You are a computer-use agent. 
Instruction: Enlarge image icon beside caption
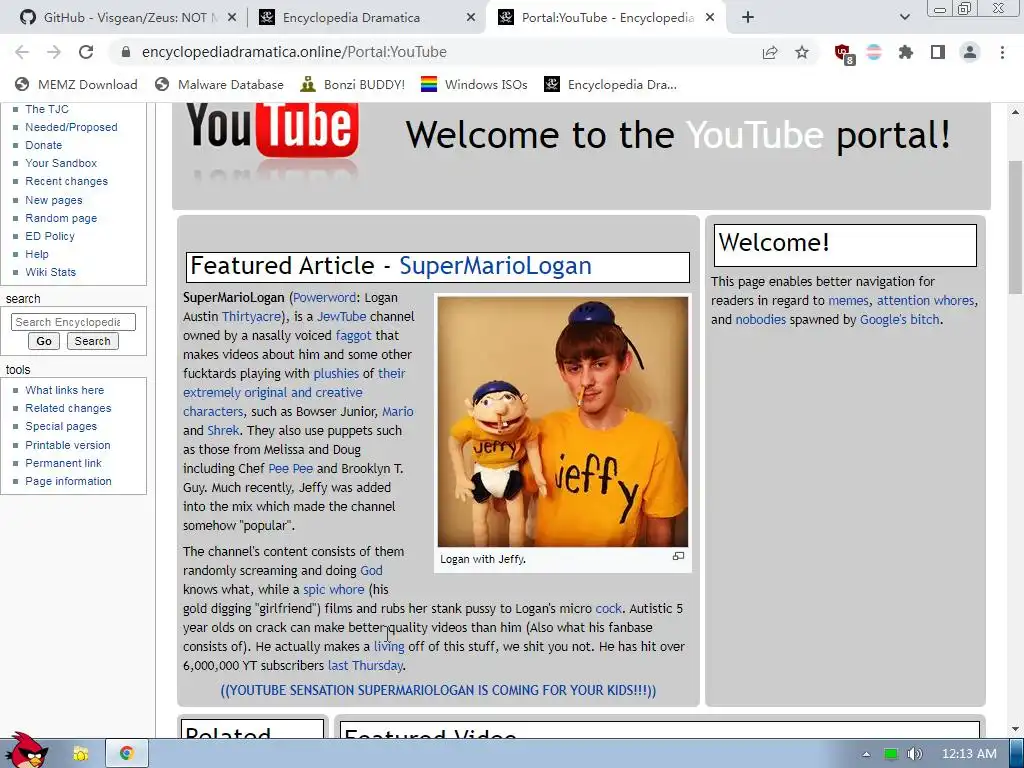tap(678, 556)
